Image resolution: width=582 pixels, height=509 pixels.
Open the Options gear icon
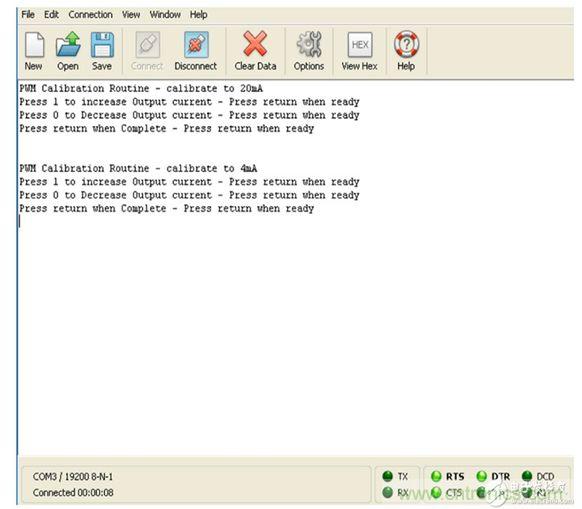point(309,45)
